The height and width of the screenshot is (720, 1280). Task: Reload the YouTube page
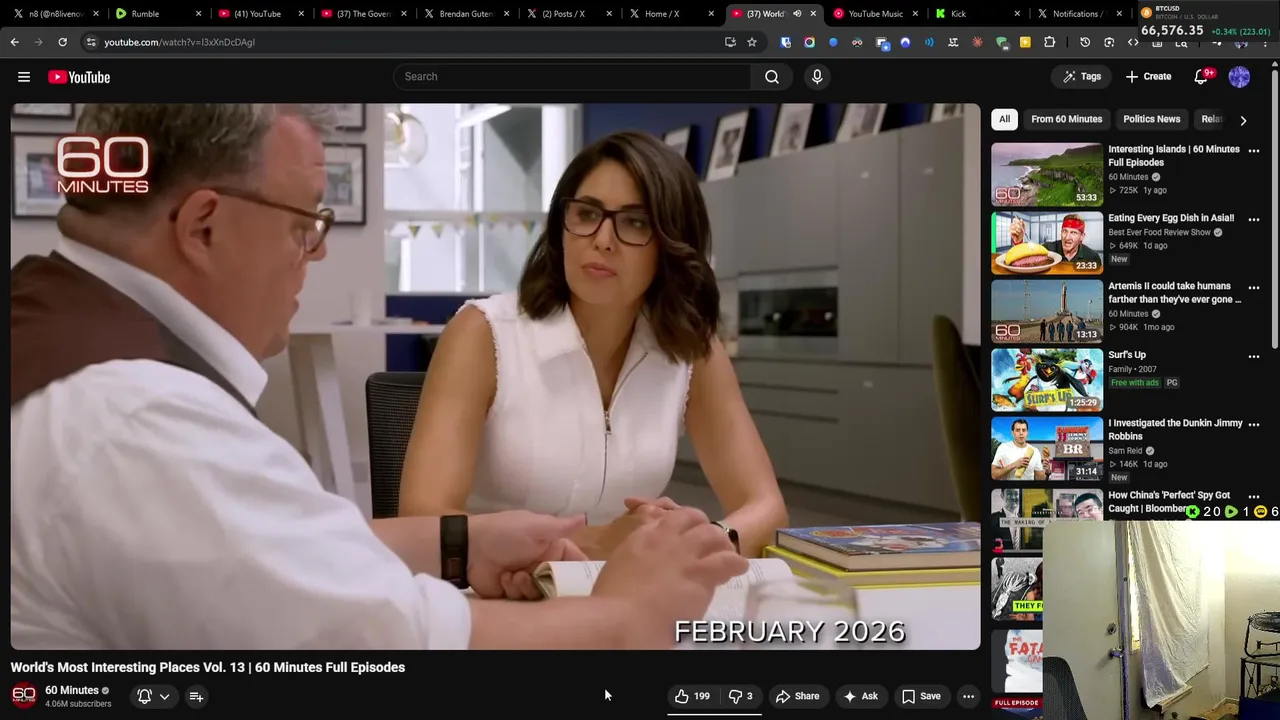pyautogui.click(x=62, y=42)
